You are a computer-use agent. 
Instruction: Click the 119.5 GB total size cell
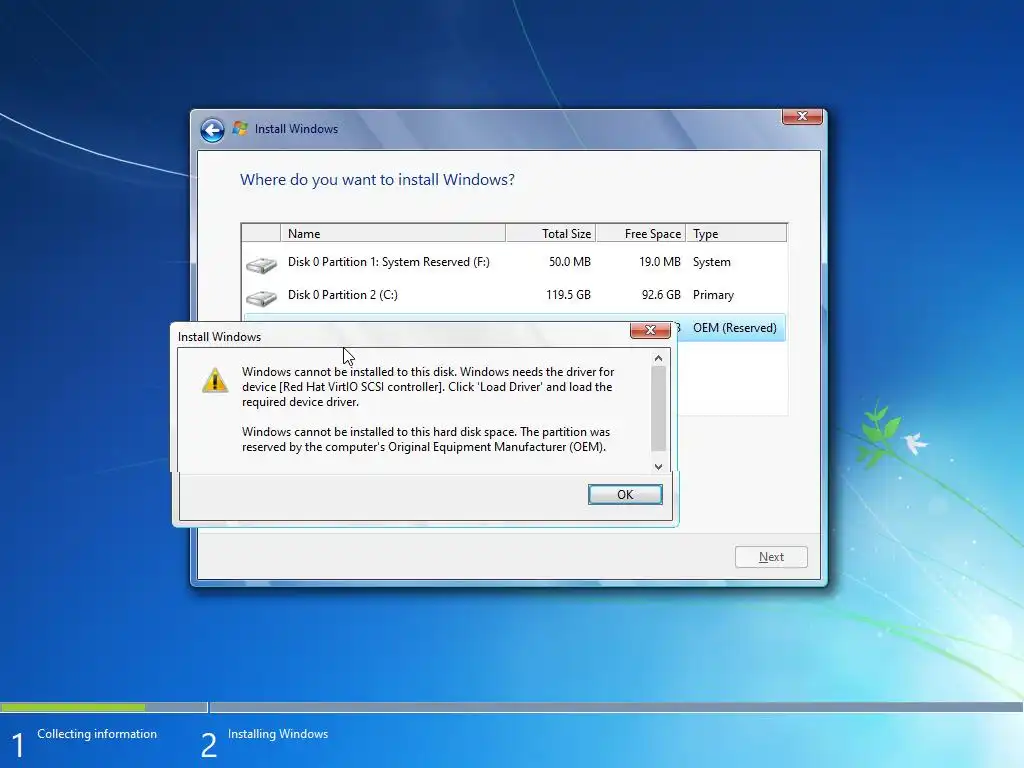(x=568, y=295)
